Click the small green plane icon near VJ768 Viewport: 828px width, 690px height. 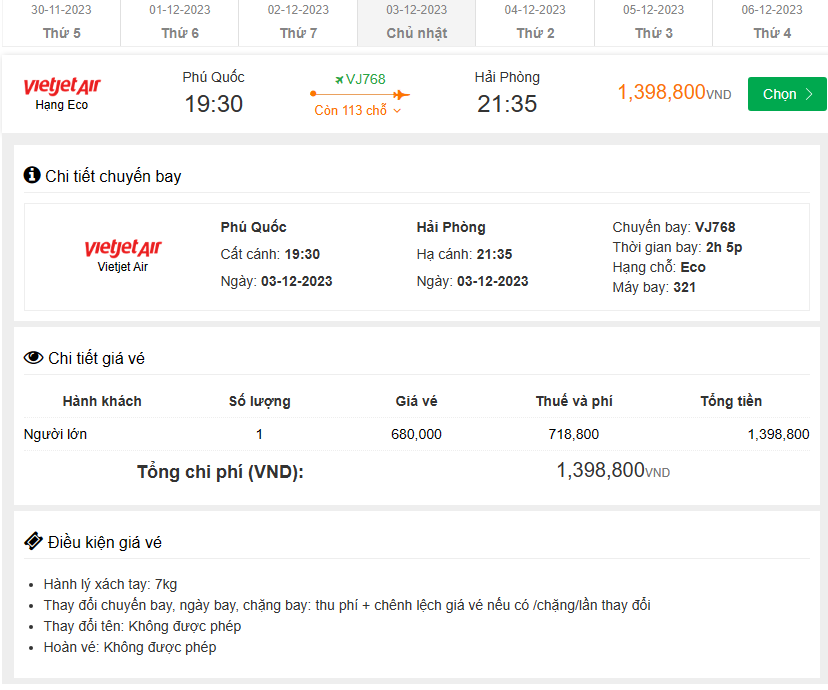[x=339, y=79]
